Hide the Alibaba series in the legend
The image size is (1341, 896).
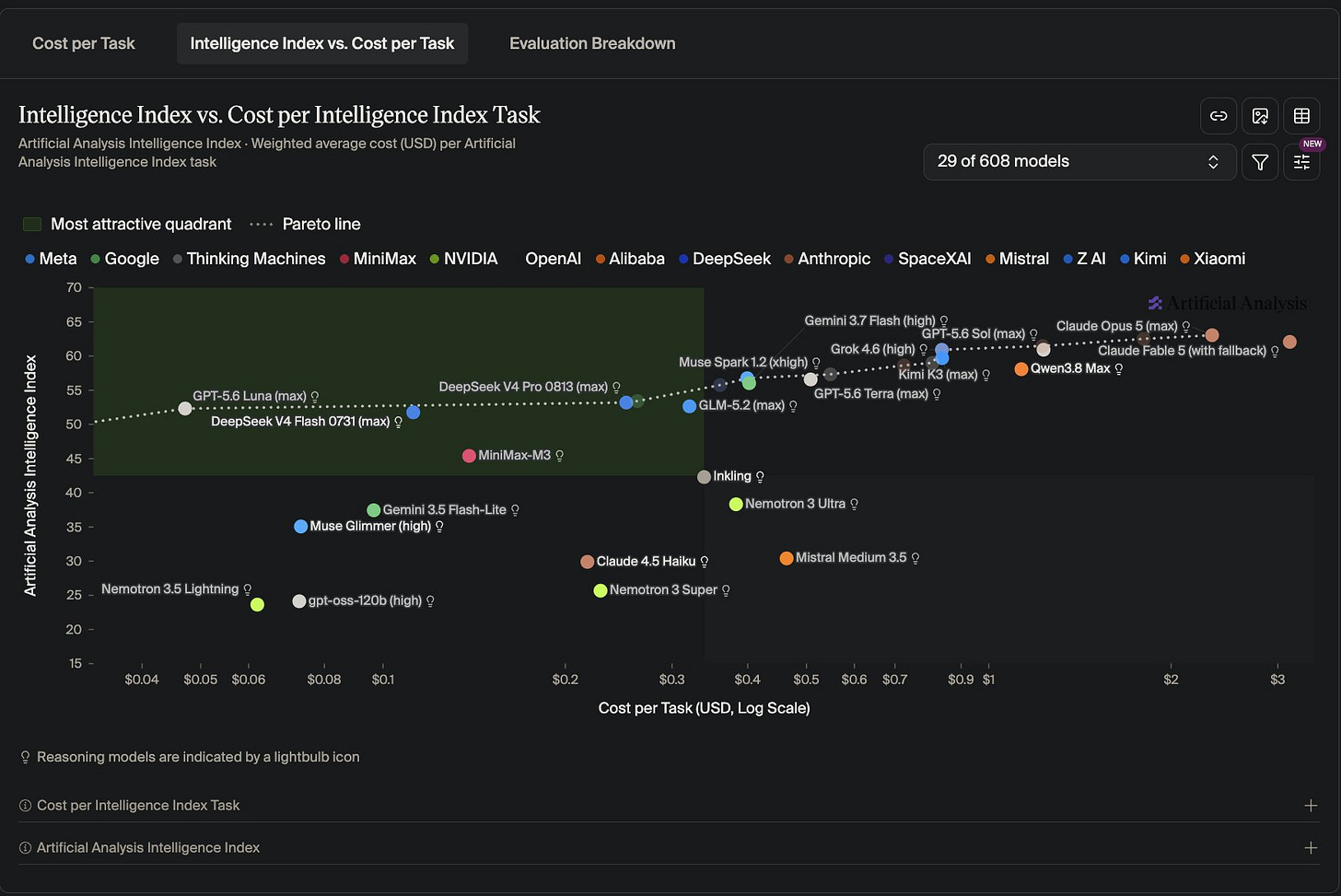(630, 259)
